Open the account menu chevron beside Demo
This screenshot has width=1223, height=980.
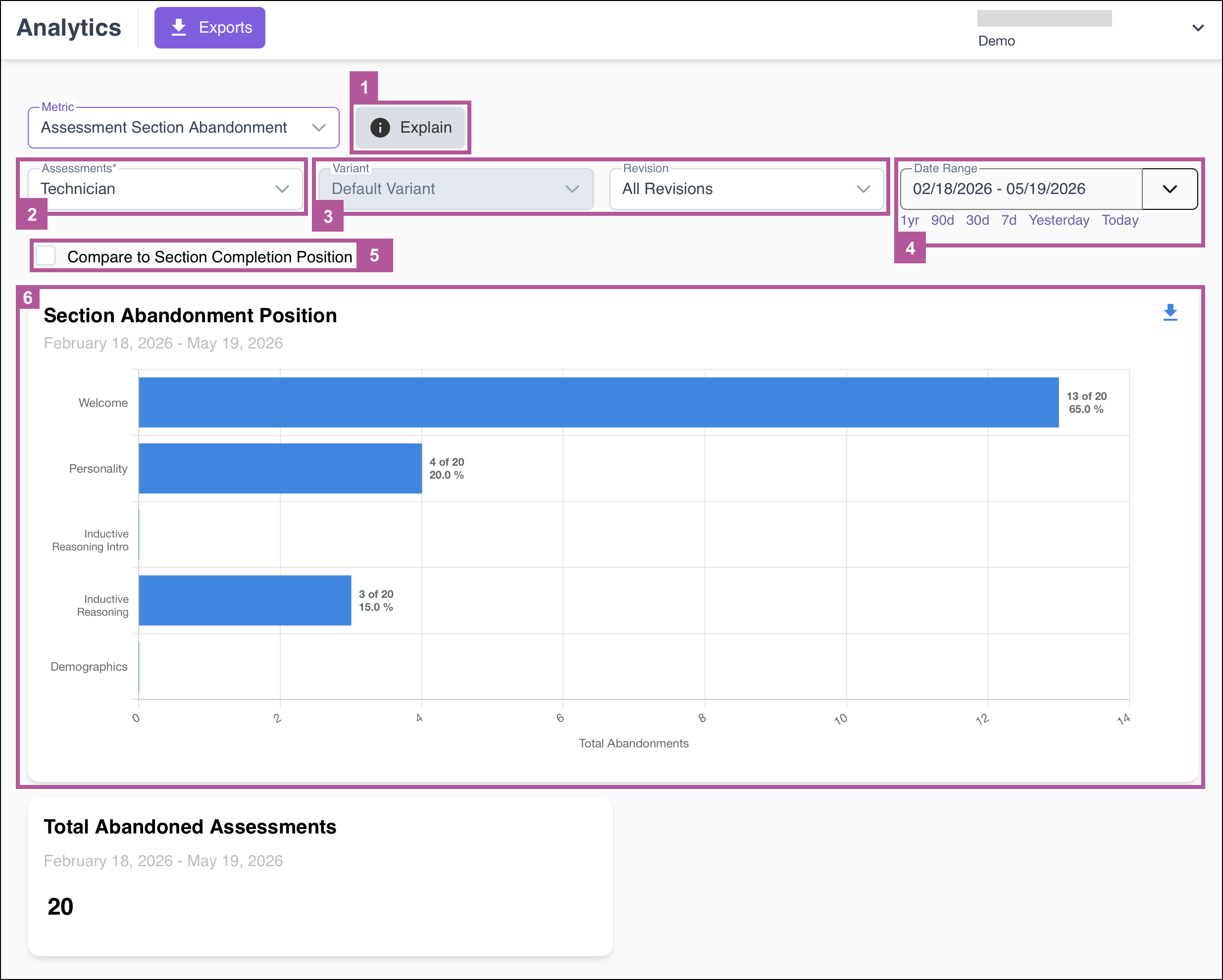coord(1197,28)
